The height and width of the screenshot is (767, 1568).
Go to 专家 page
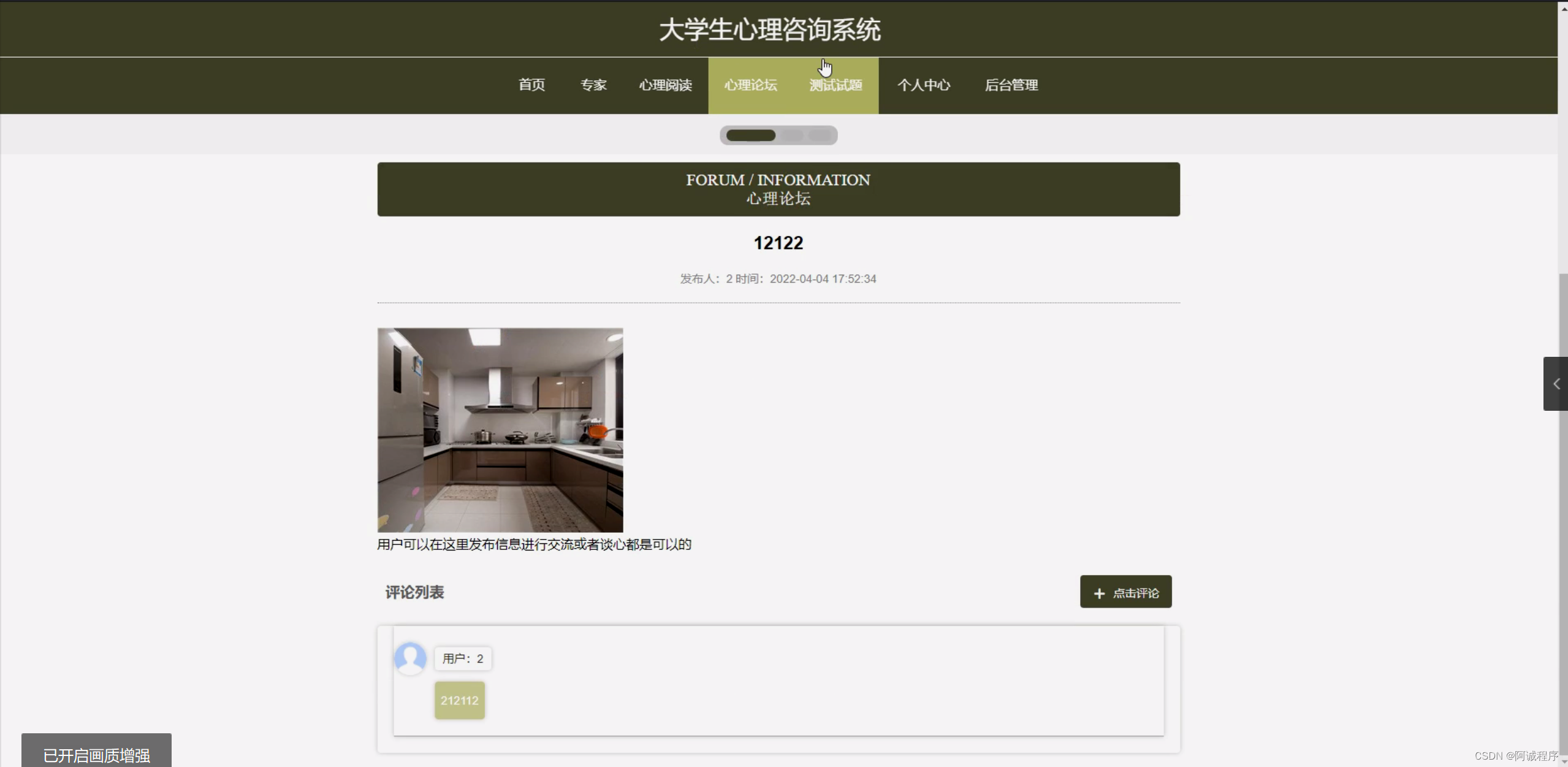(593, 85)
